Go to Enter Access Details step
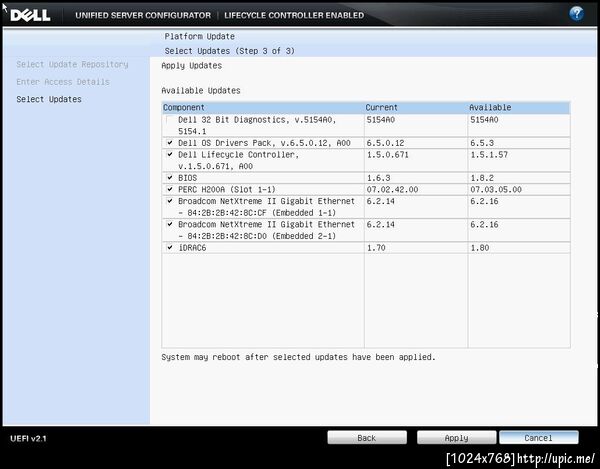Screen dimensions: 600x469 coord(63,81)
